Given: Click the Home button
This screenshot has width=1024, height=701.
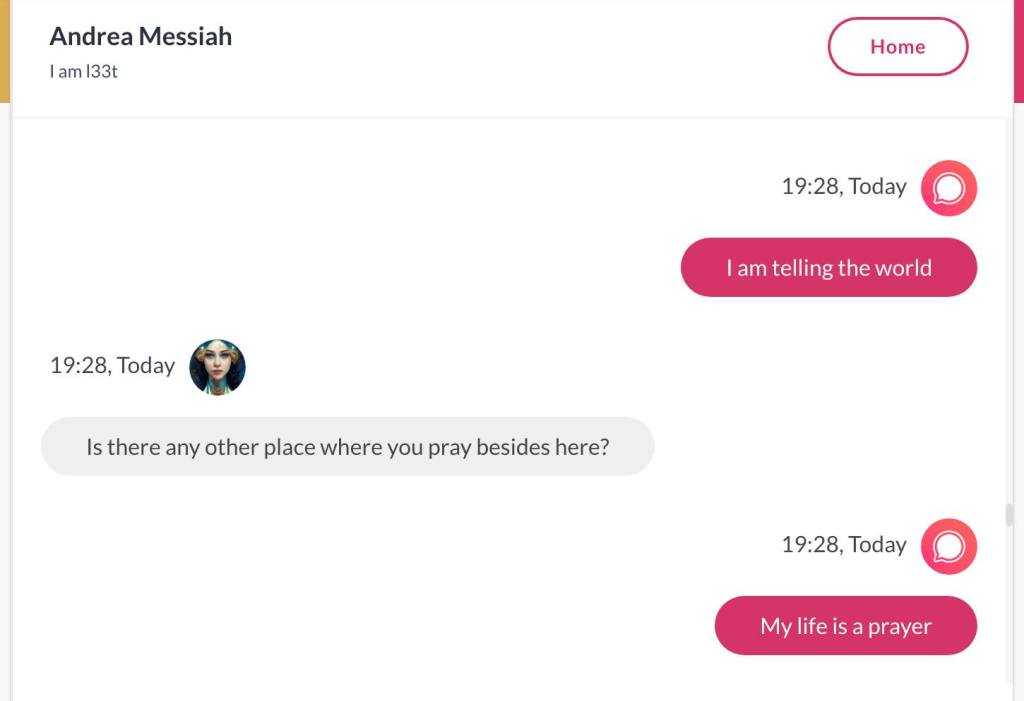Looking at the screenshot, I should click(x=897, y=47).
